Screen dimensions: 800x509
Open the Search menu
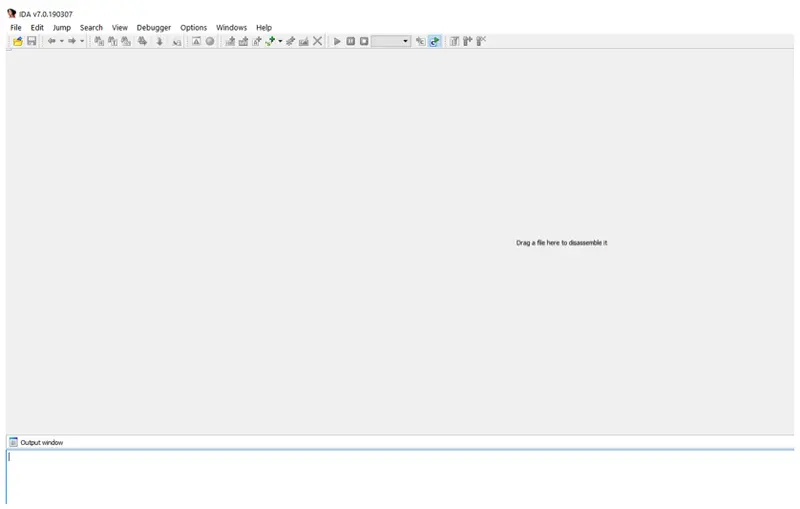[x=91, y=28]
